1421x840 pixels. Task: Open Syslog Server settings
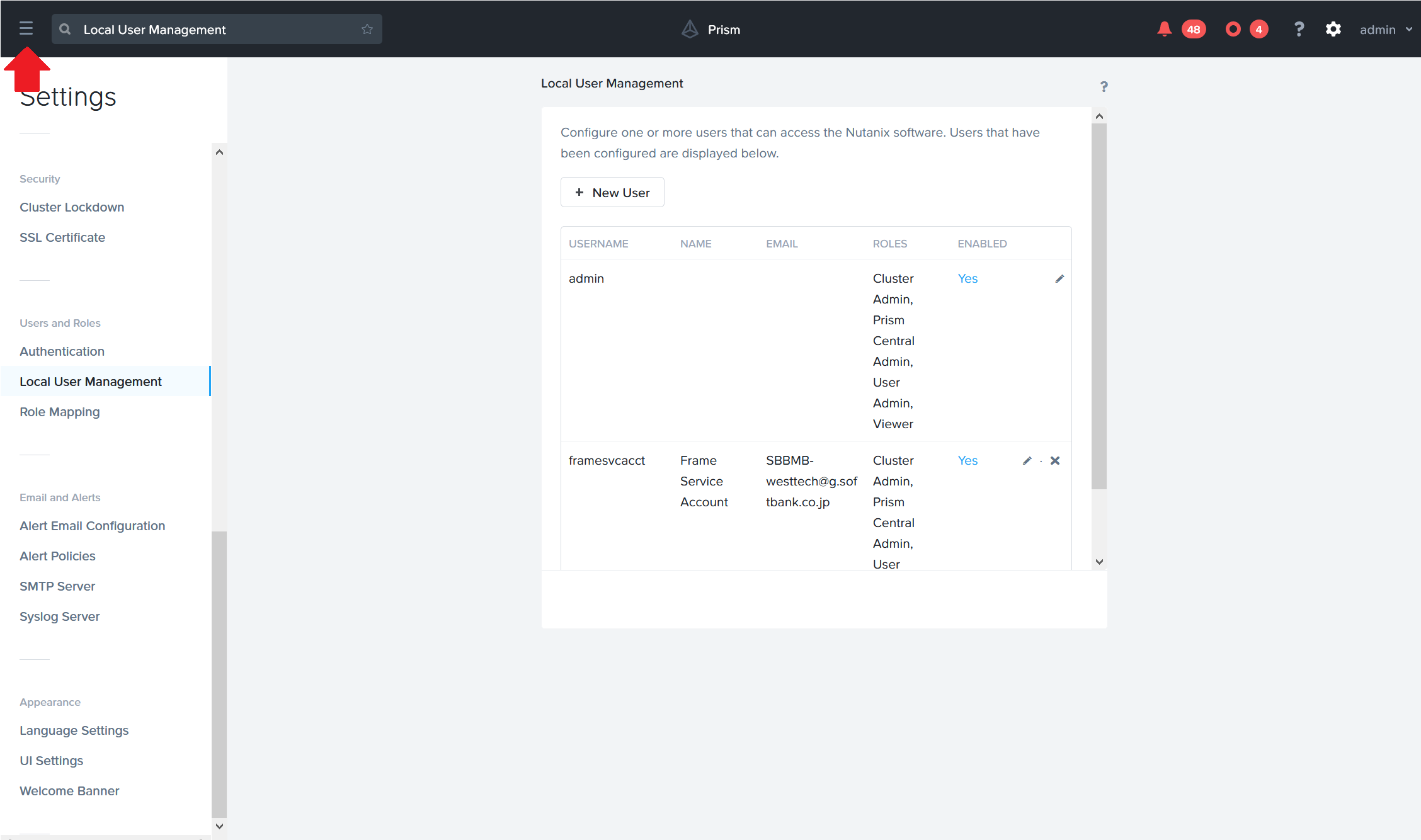pyautogui.click(x=60, y=616)
